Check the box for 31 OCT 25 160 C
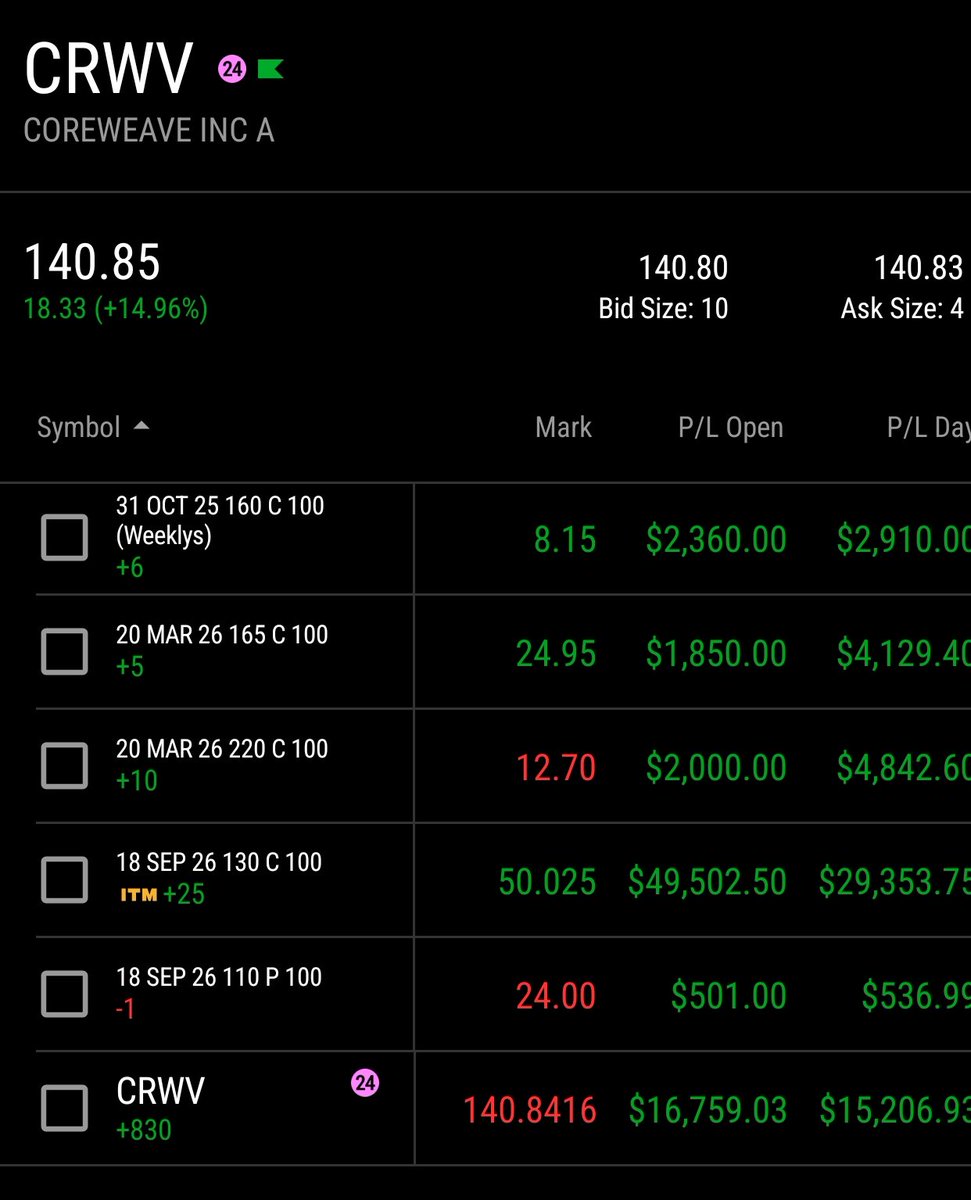The image size is (971, 1200). (x=65, y=539)
